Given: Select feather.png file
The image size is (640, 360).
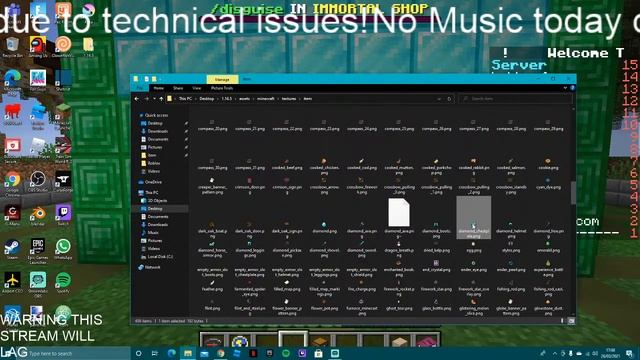Looking at the screenshot, I should (212, 286).
